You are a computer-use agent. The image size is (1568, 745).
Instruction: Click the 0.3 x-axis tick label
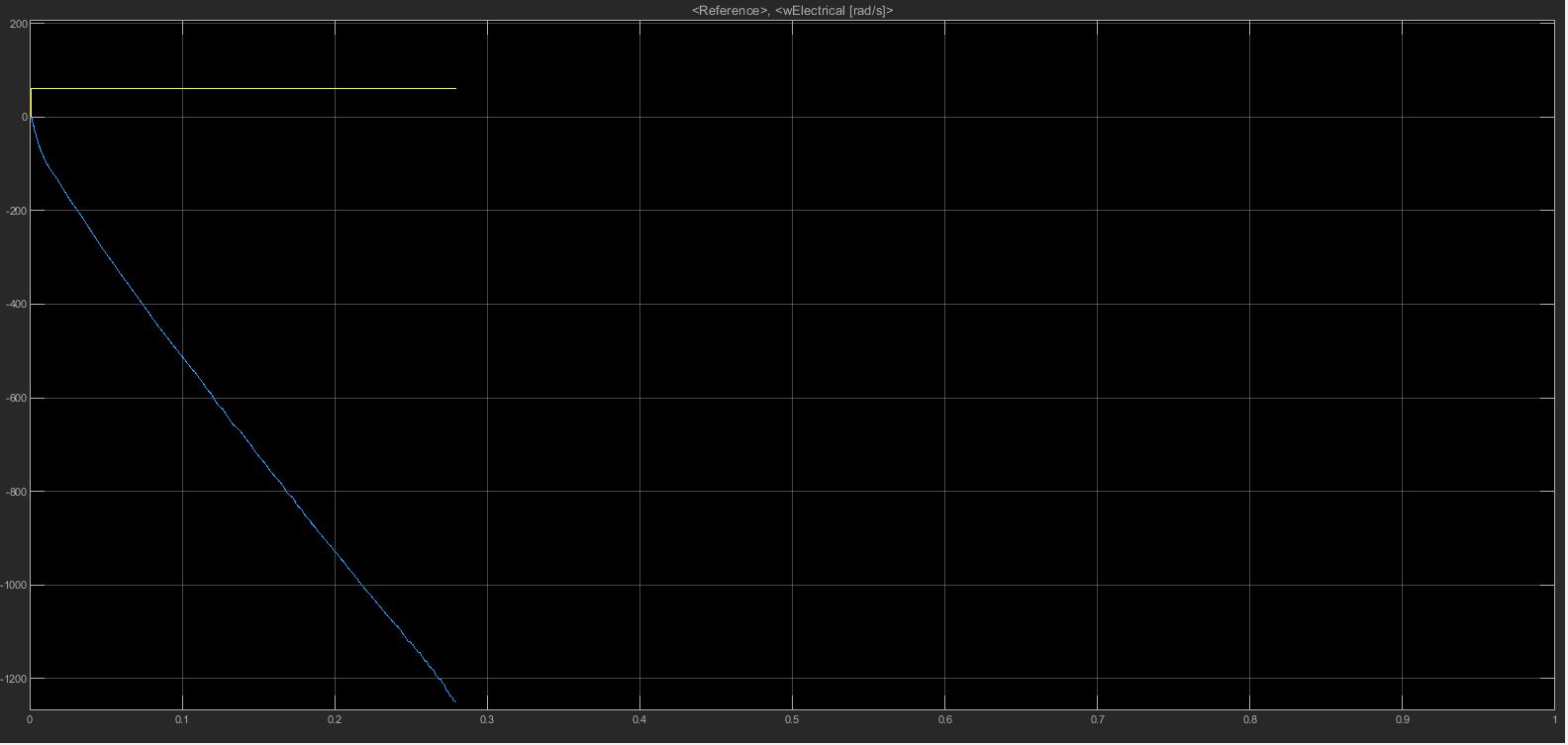coord(487,719)
